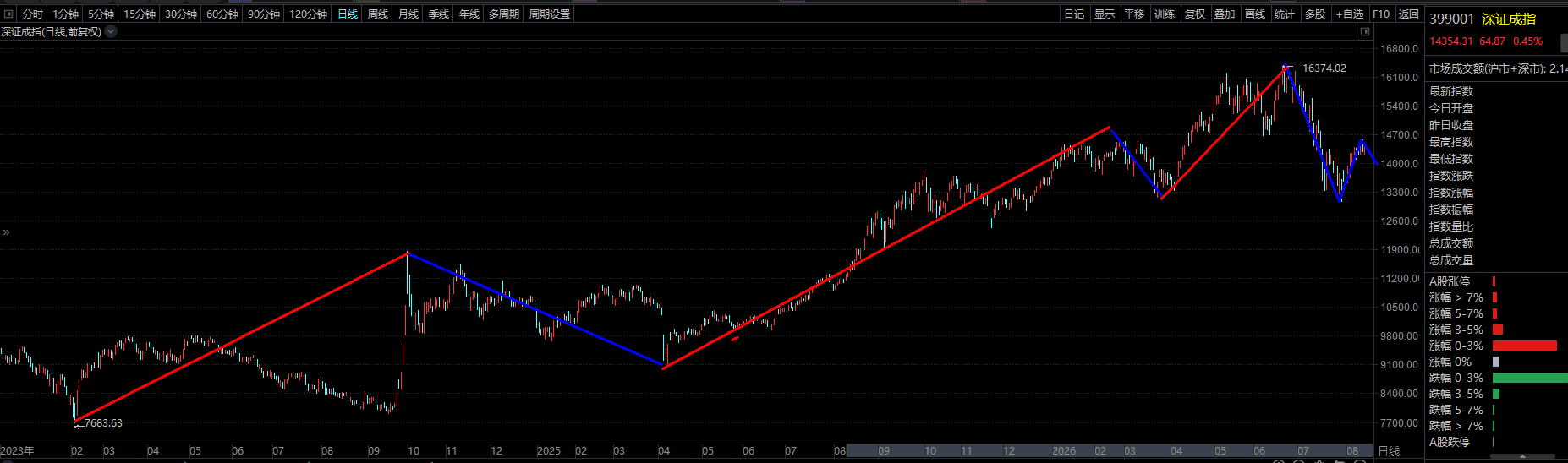Toggle the chart panel icon left of 分时
Screen dimensions: 1568x463
[x=8, y=14]
